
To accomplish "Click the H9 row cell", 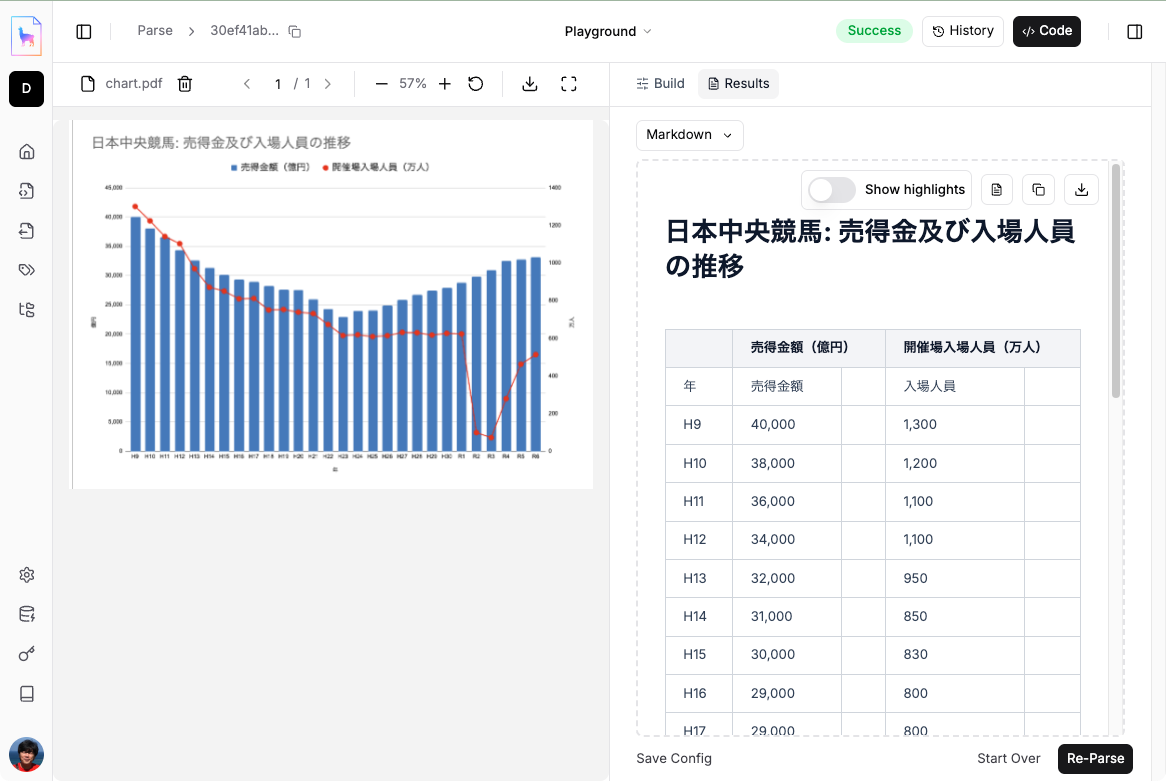I will pyautogui.click(x=699, y=425).
